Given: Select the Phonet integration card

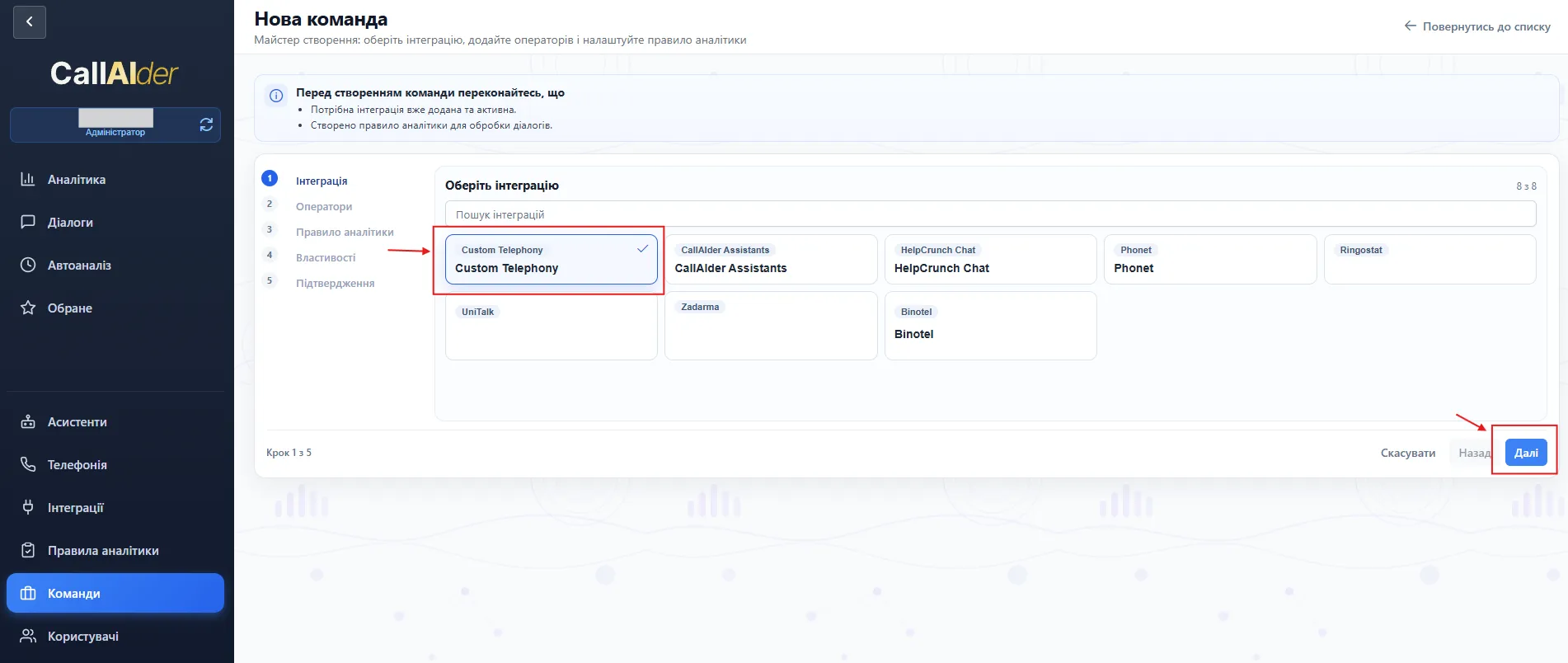Looking at the screenshot, I should click(x=1210, y=259).
